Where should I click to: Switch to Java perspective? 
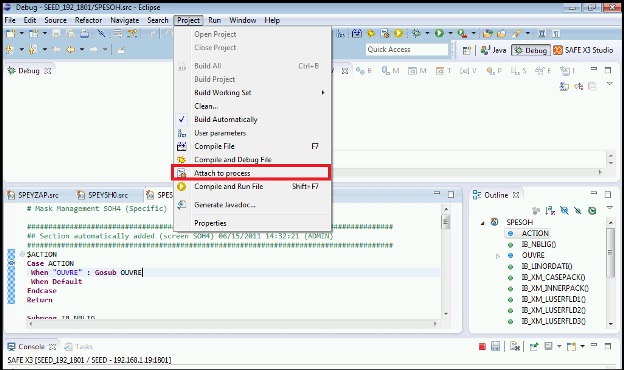(x=493, y=50)
